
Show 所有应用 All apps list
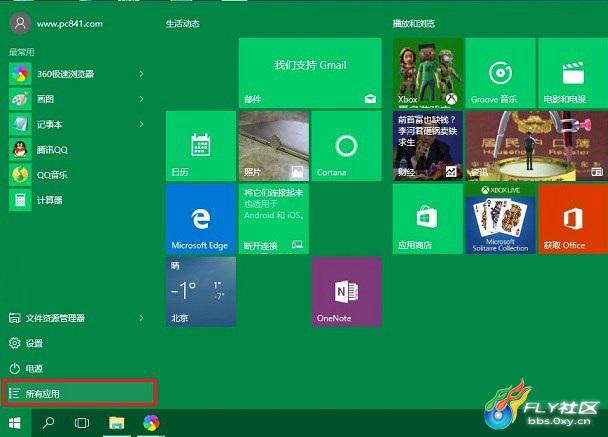(80, 393)
